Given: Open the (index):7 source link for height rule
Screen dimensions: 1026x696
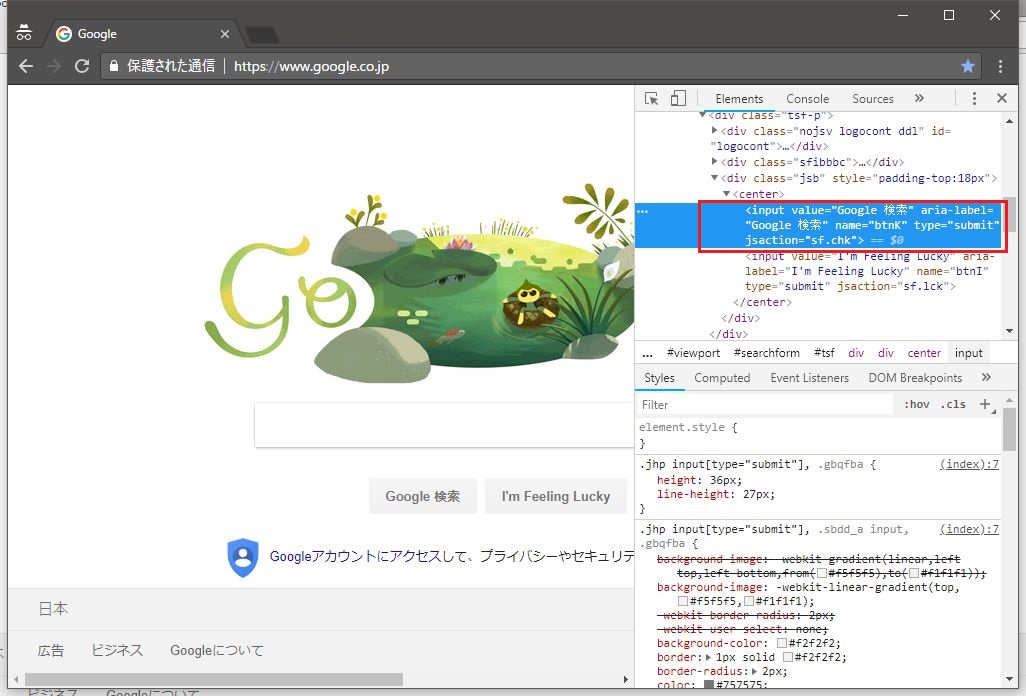Looking at the screenshot, I should 969,464.
